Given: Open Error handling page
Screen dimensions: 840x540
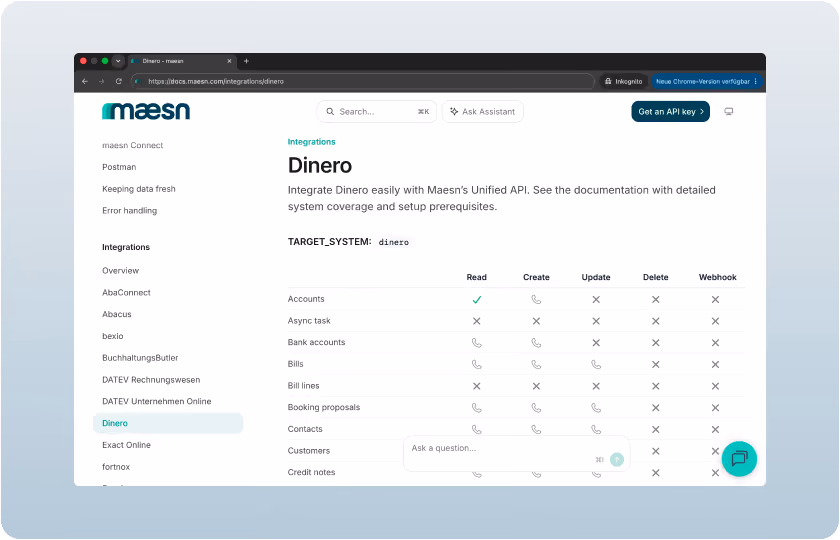Looking at the screenshot, I should (x=129, y=211).
